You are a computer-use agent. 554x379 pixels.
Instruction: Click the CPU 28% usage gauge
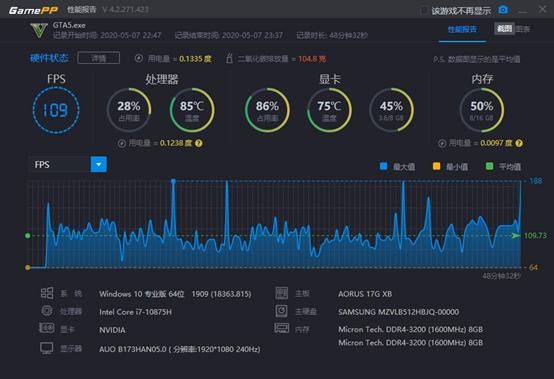pyautogui.click(x=129, y=110)
